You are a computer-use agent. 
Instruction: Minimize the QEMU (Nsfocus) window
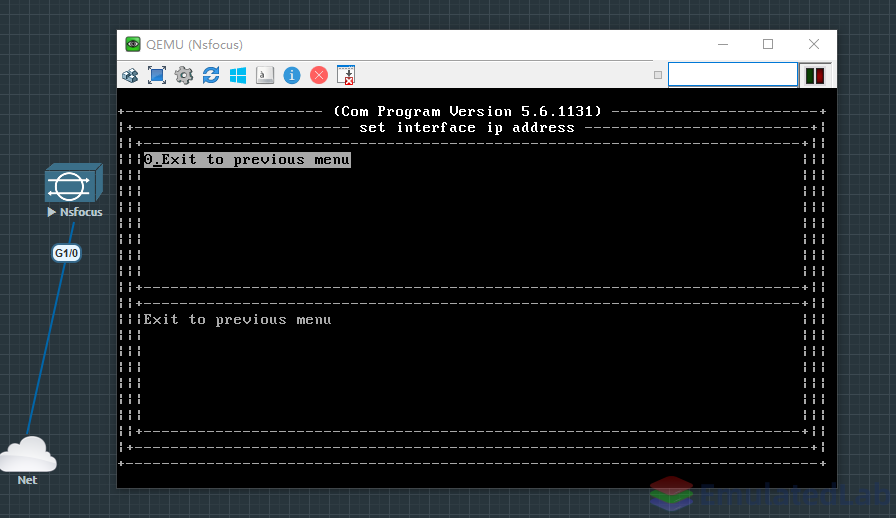pos(723,44)
